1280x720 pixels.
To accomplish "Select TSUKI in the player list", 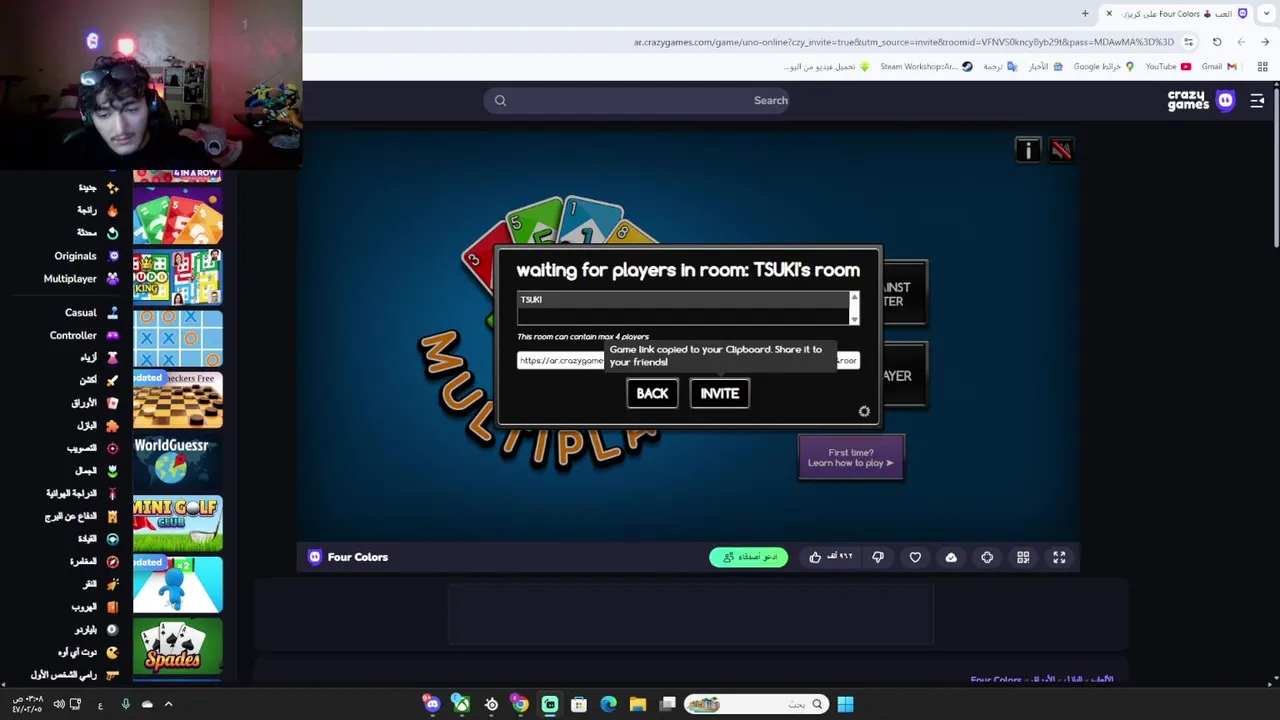I will coord(683,300).
